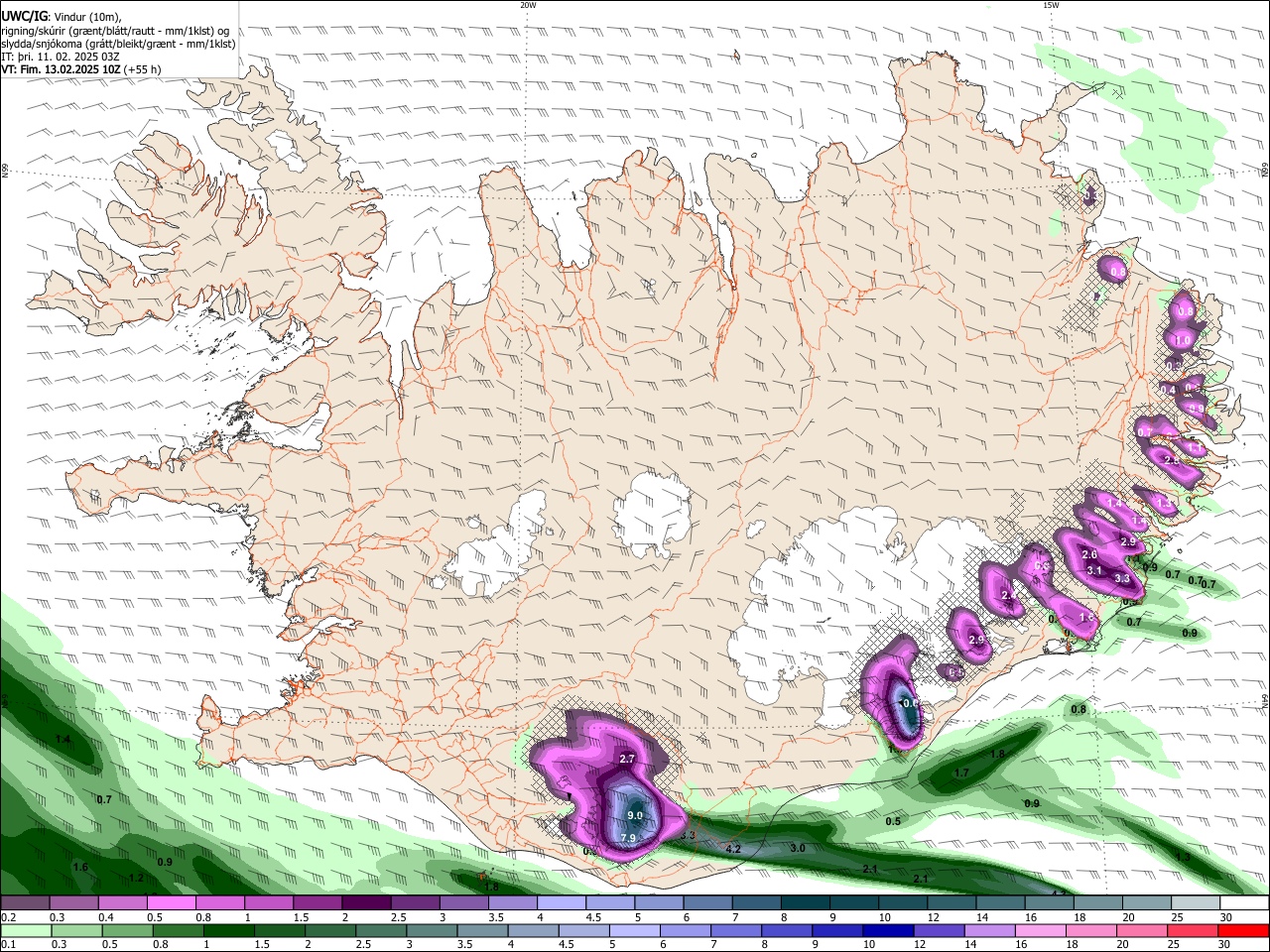
Task: Click the '2.7' value in the southern snow area
Action: 627,759
